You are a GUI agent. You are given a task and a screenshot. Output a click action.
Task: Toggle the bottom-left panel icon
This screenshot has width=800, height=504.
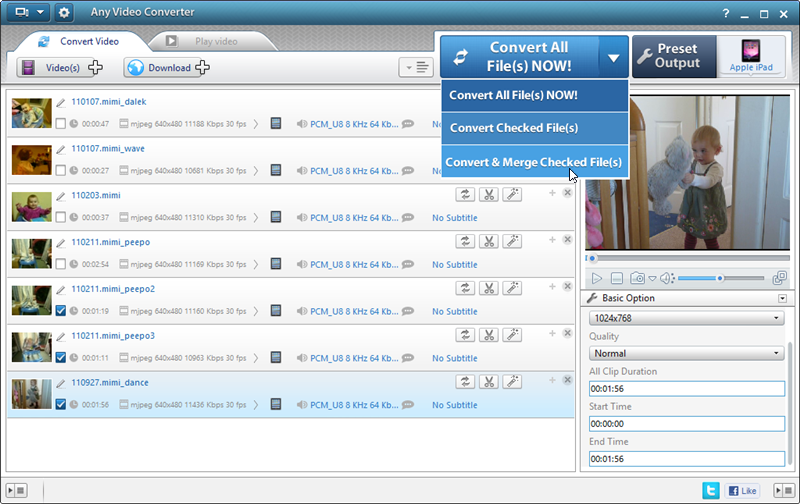(x=16, y=490)
